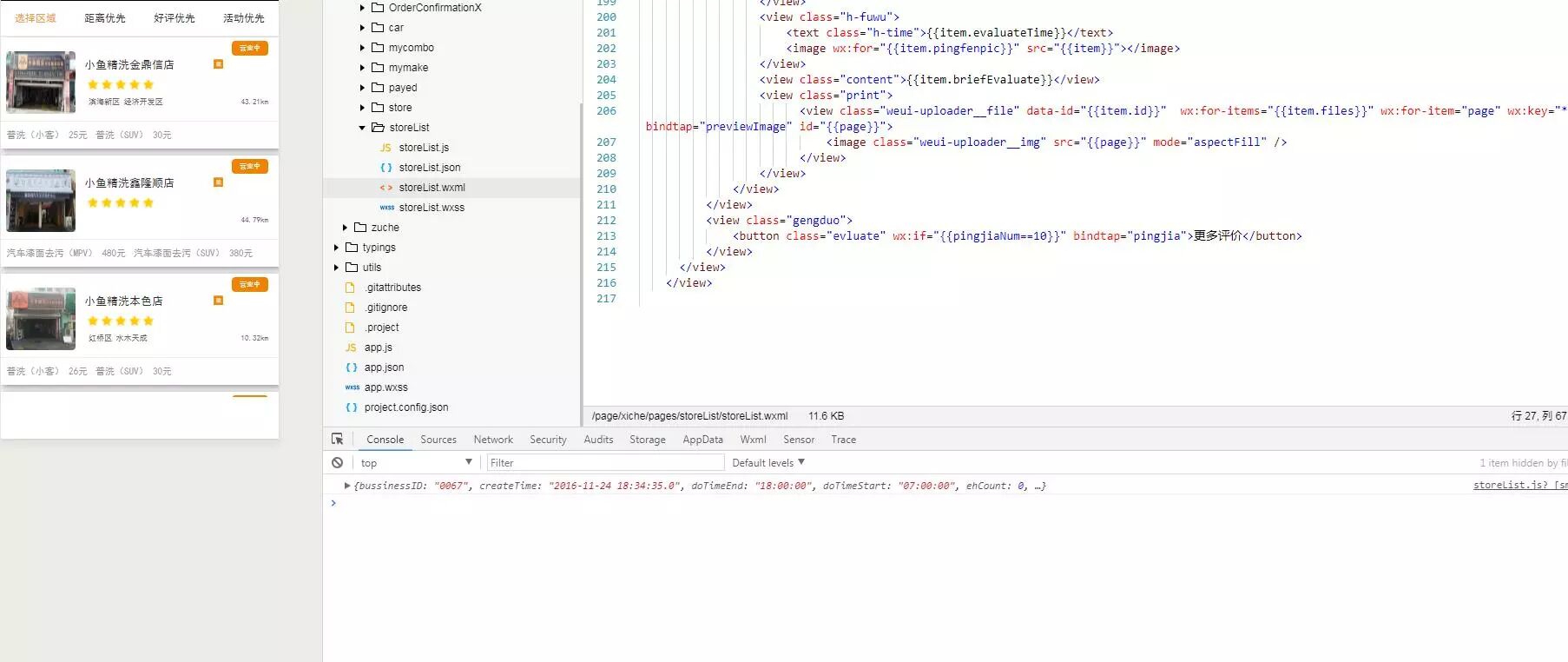The width and height of the screenshot is (1568, 662).
Task: Click the folder icon beside mymake
Action: (378, 68)
